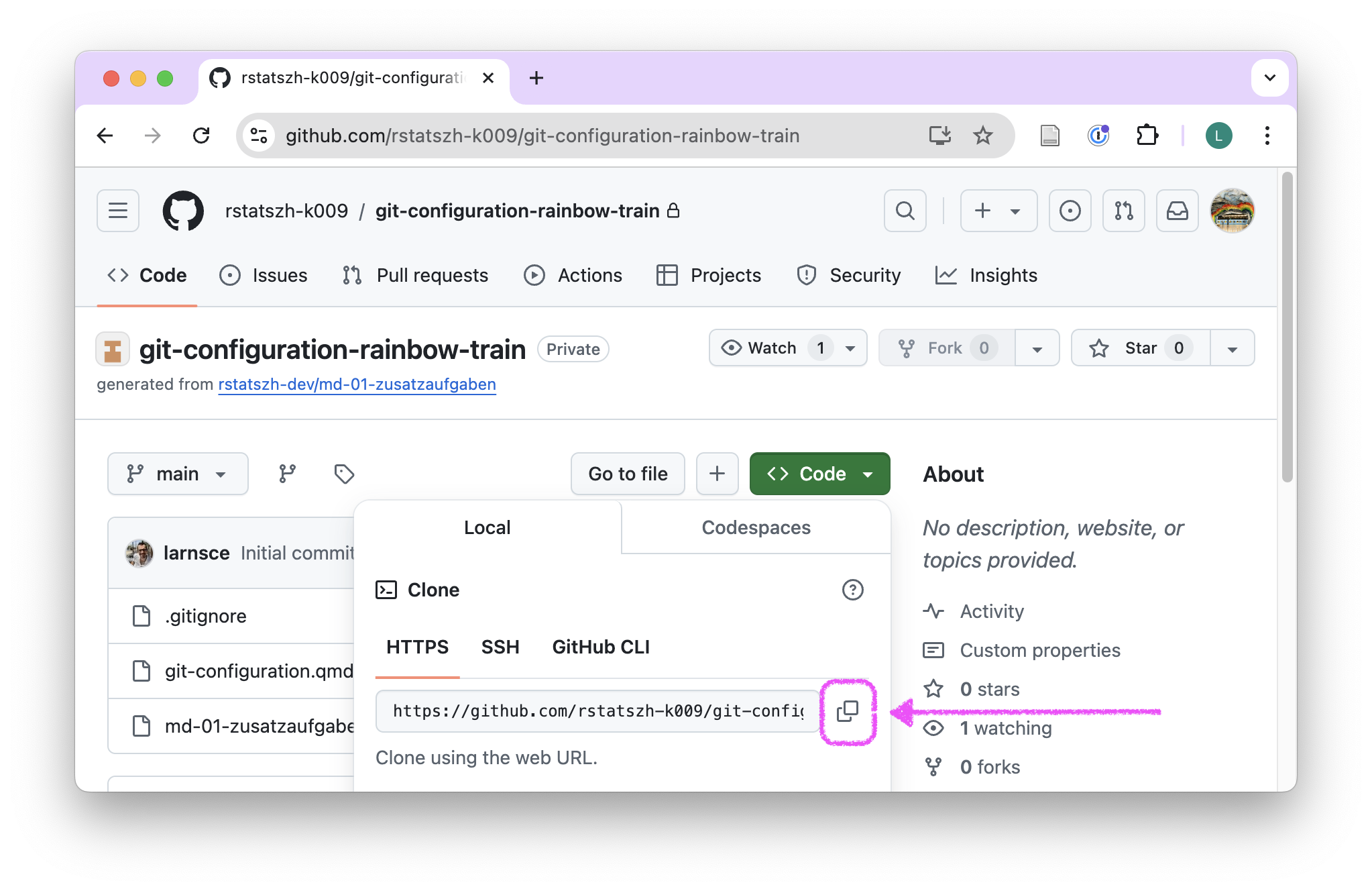Open clone help question mark icon
The height and width of the screenshot is (891, 1372).
853,590
